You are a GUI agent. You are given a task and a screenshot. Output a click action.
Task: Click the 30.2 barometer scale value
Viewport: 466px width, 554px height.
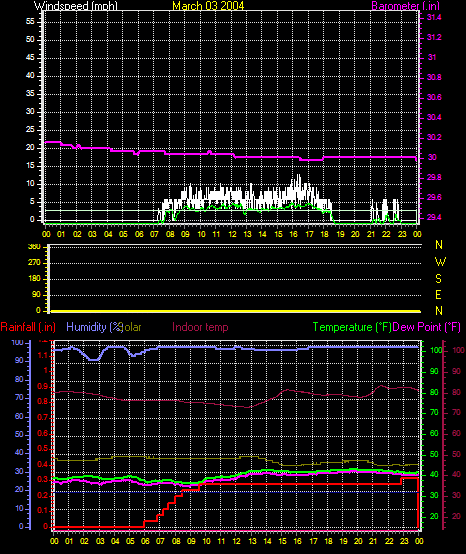[x=434, y=137]
